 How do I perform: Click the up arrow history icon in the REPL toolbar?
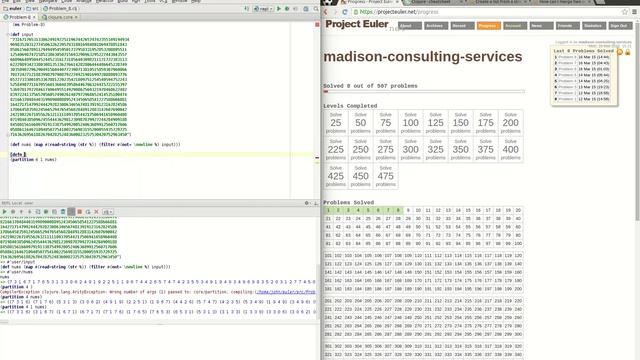point(21,212)
